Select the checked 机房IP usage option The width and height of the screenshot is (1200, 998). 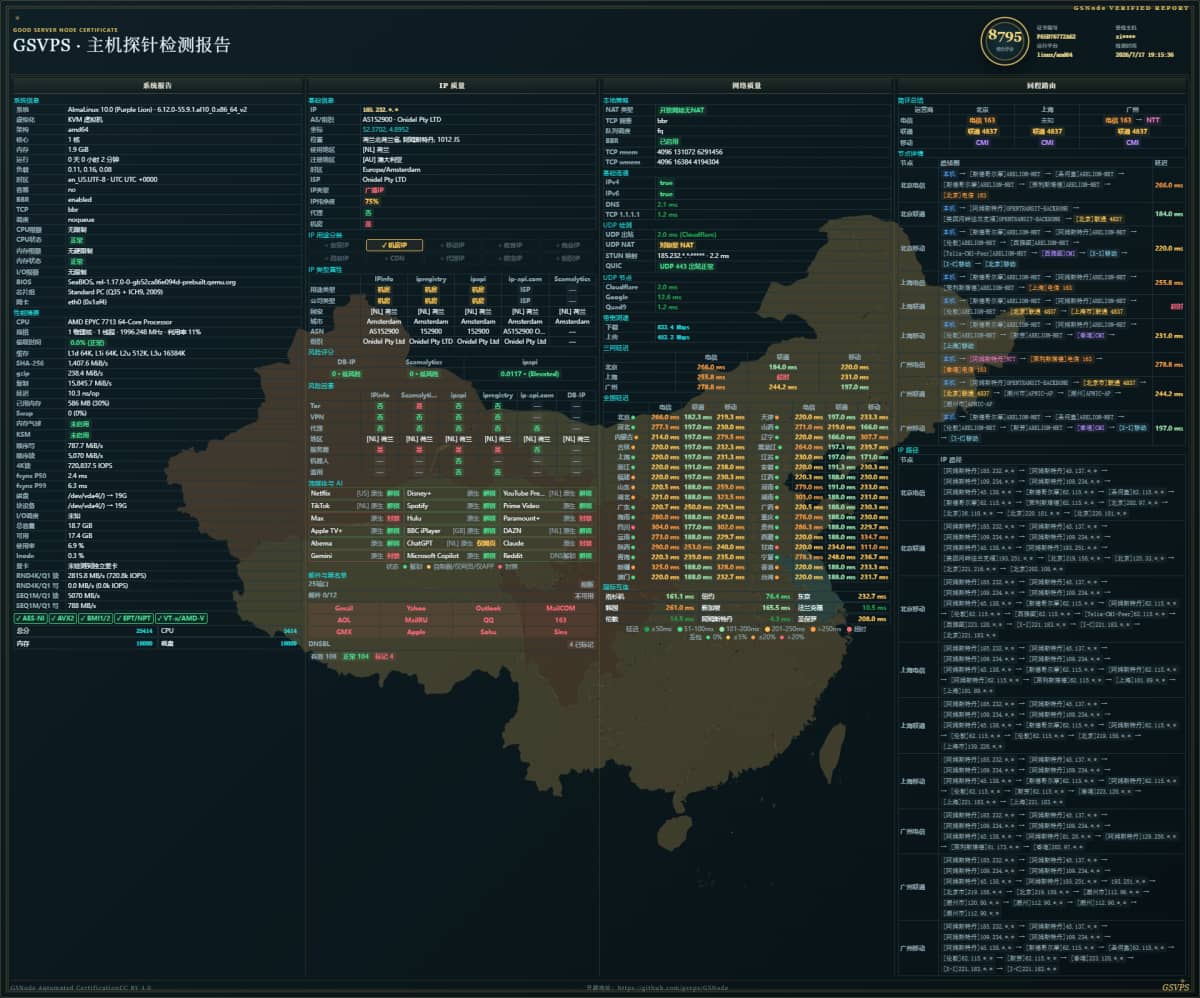394,245
